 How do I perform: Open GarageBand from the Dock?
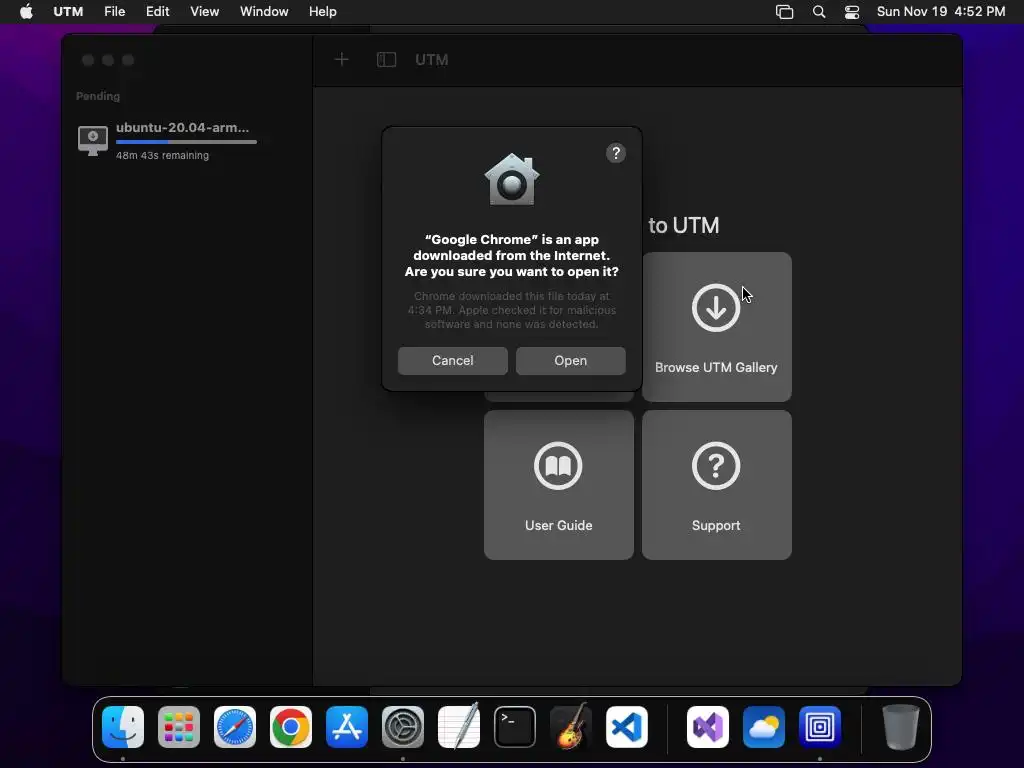click(x=571, y=727)
